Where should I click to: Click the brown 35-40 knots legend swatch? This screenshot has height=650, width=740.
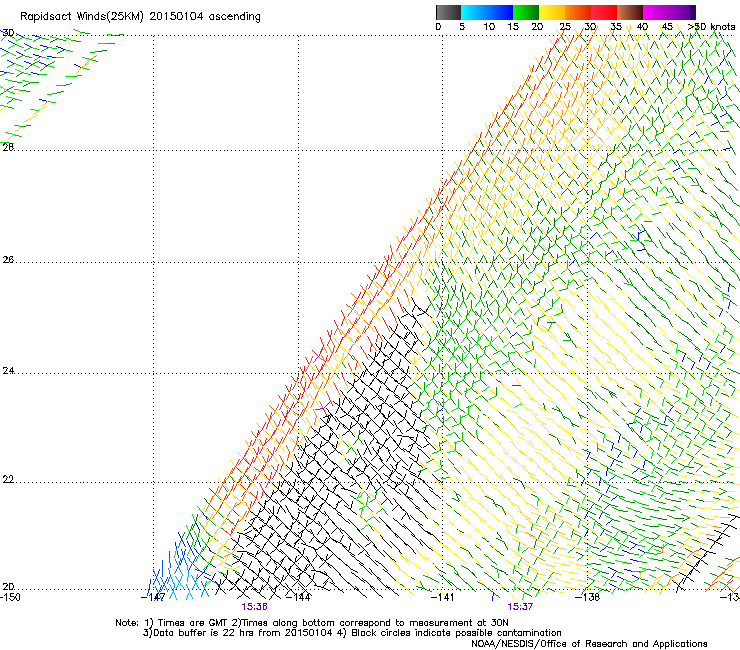(630, 12)
